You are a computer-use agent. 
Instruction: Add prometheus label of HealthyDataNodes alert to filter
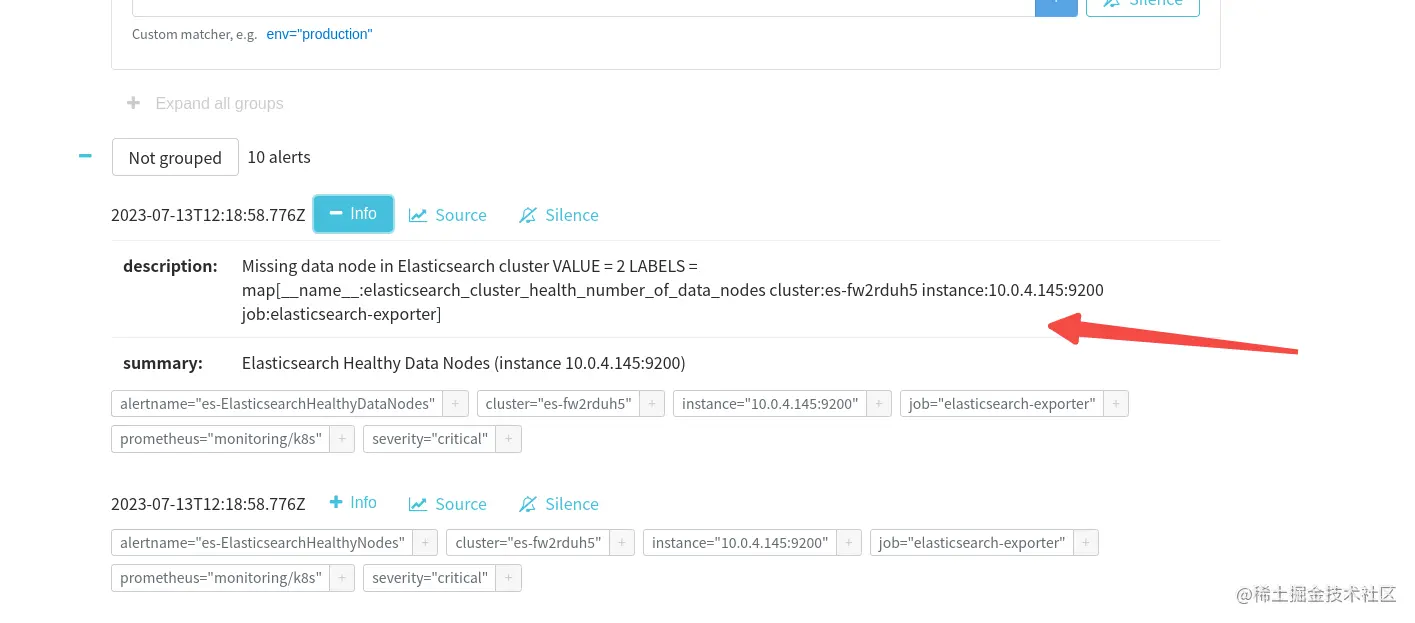click(x=342, y=439)
